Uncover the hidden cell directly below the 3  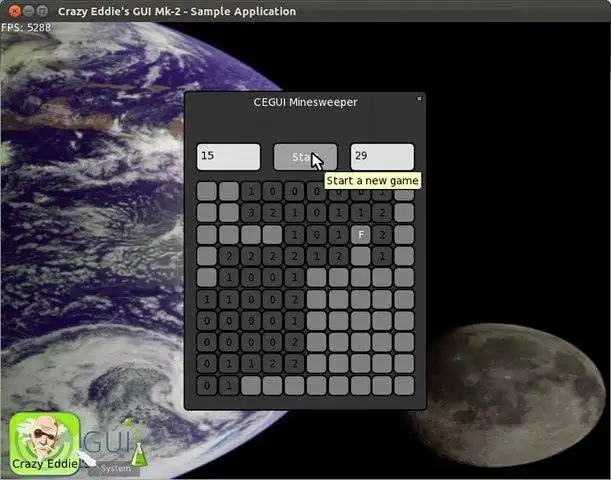(251, 235)
